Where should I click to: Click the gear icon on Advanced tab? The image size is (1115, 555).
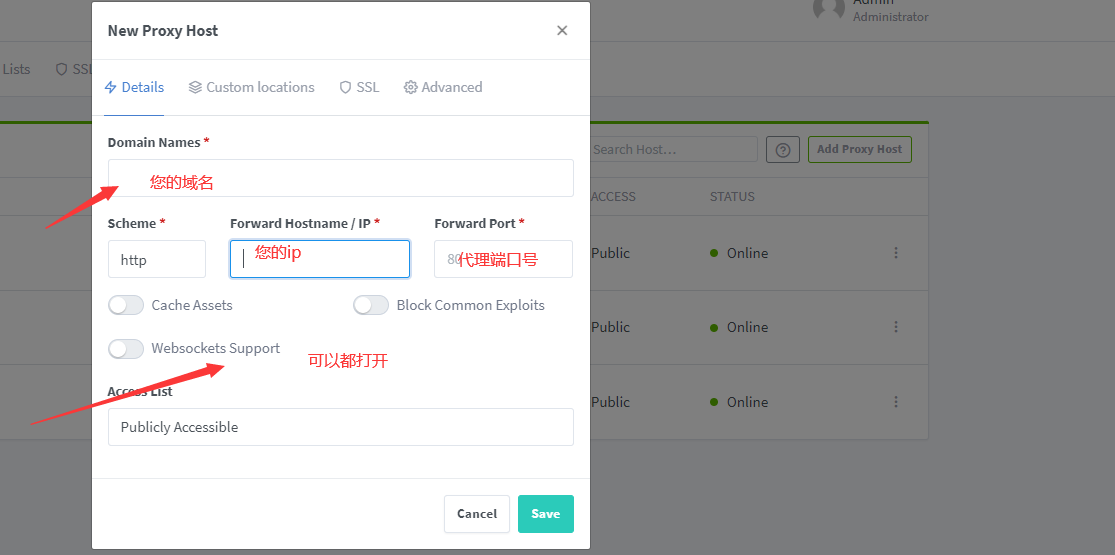pos(410,88)
